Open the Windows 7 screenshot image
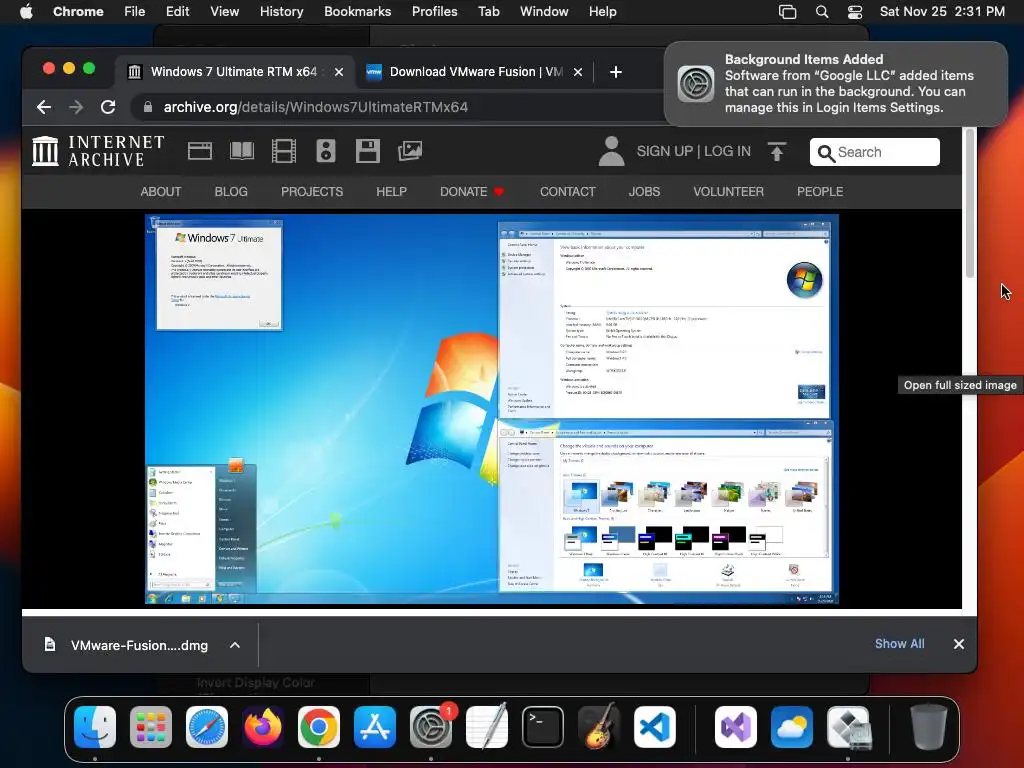Screen dimensions: 1024x768 coord(492,409)
